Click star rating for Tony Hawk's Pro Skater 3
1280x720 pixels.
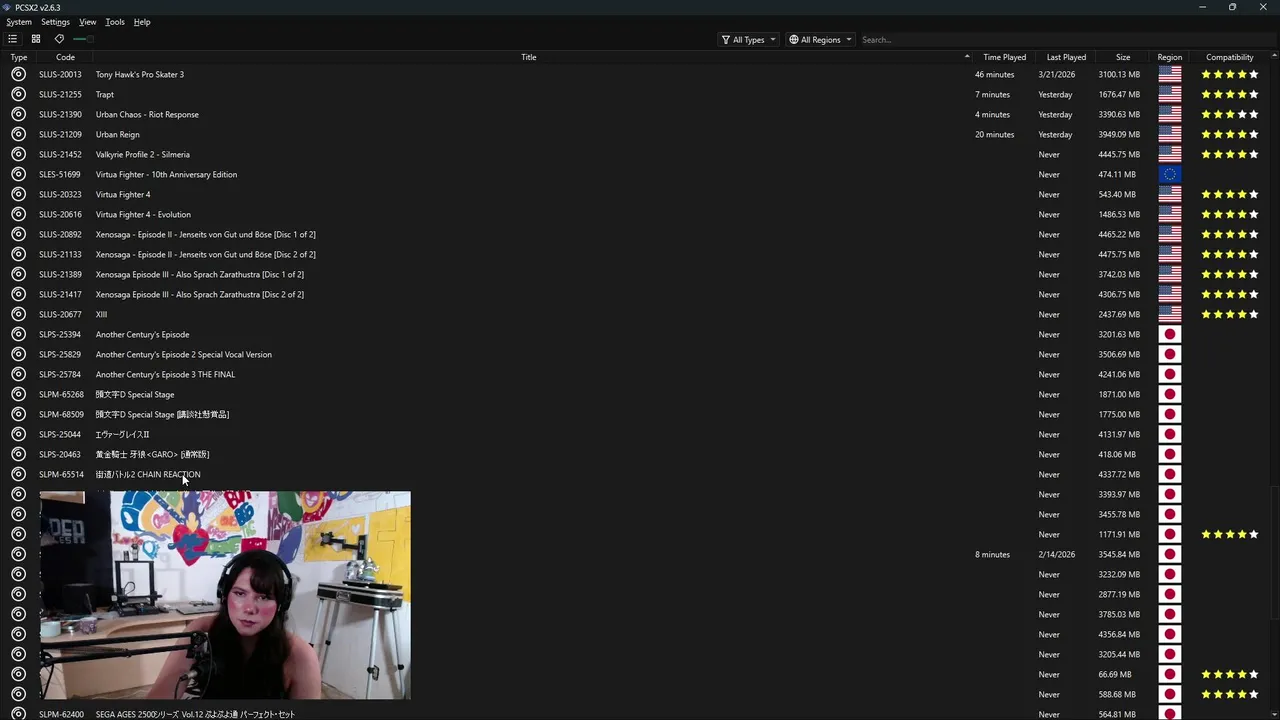1229,74
